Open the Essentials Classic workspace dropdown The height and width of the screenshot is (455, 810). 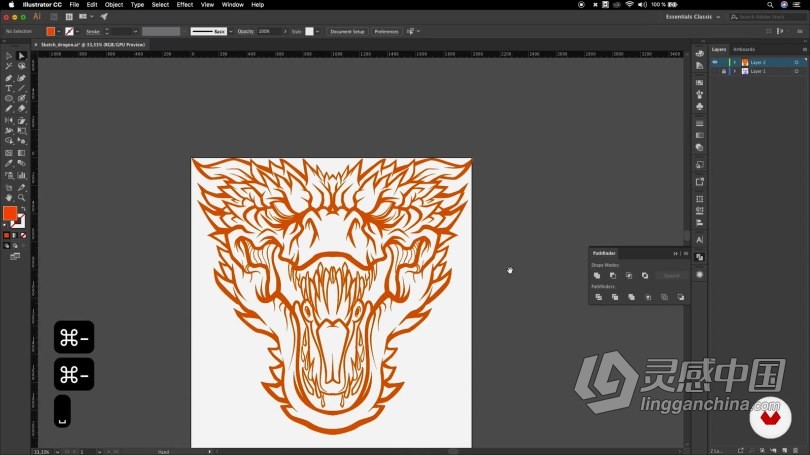693,17
